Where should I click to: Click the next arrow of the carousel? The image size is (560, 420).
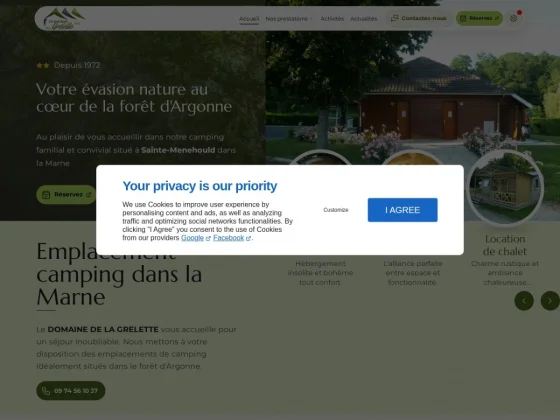click(550, 301)
